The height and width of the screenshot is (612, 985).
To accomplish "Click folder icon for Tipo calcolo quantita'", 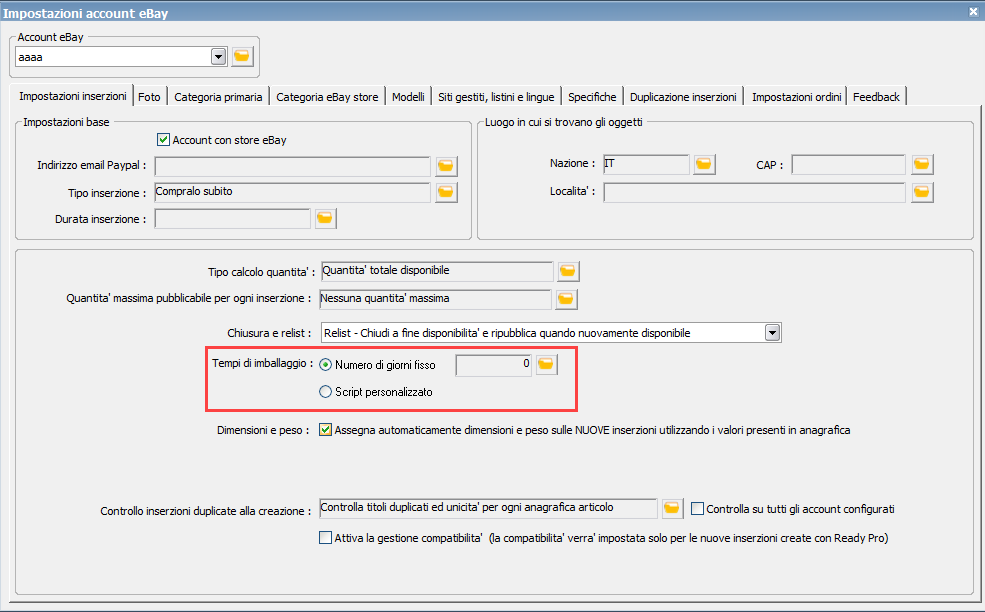I will (568, 271).
